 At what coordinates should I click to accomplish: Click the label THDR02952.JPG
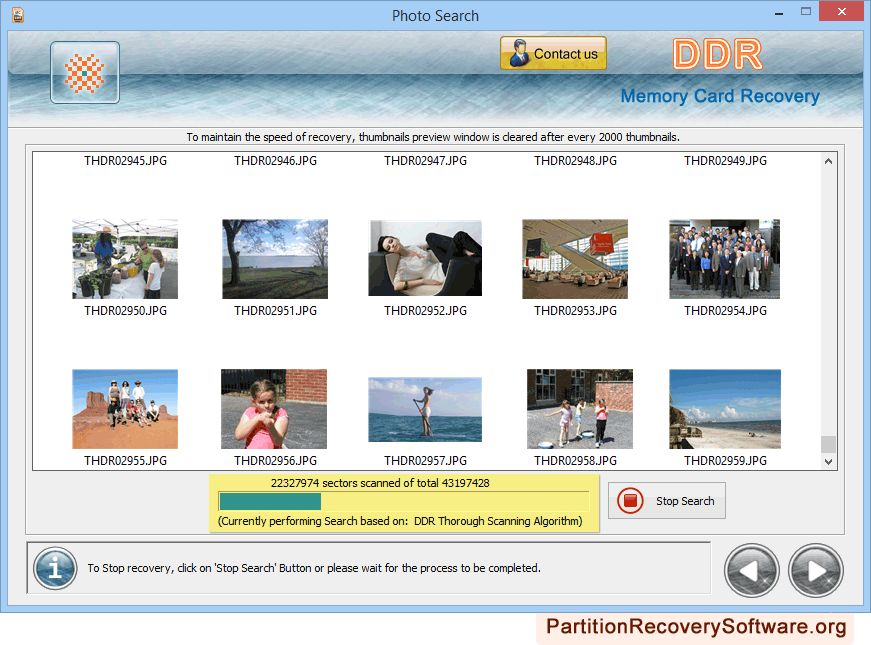point(426,311)
